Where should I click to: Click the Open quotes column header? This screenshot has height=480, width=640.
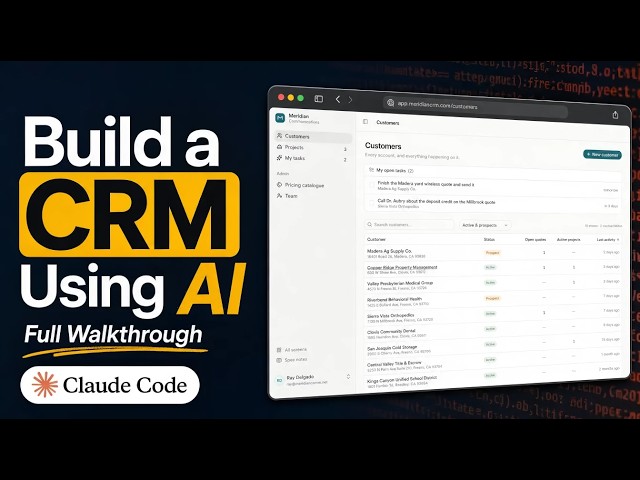(x=535, y=240)
